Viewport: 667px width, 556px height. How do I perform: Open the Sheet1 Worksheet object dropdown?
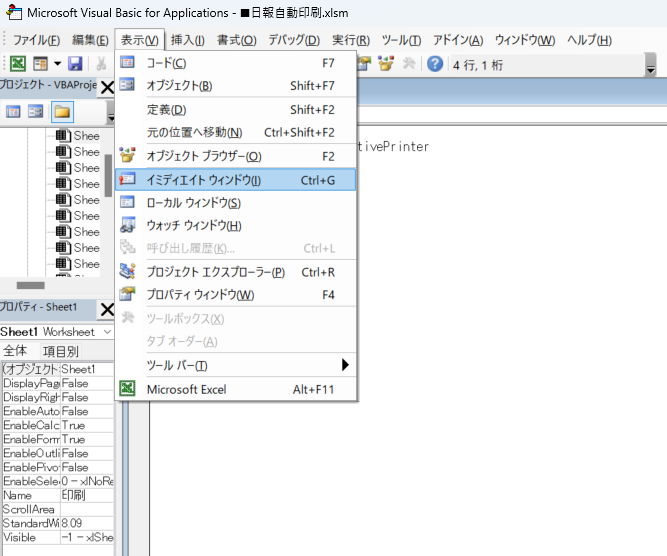[108, 332]
